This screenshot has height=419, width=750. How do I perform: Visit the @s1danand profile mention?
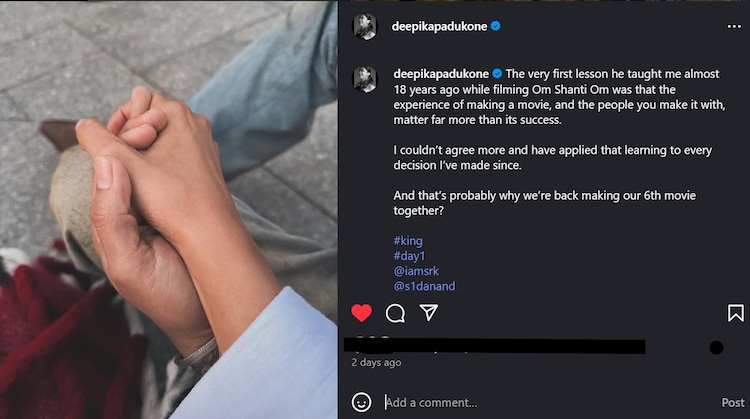[425, 286]
